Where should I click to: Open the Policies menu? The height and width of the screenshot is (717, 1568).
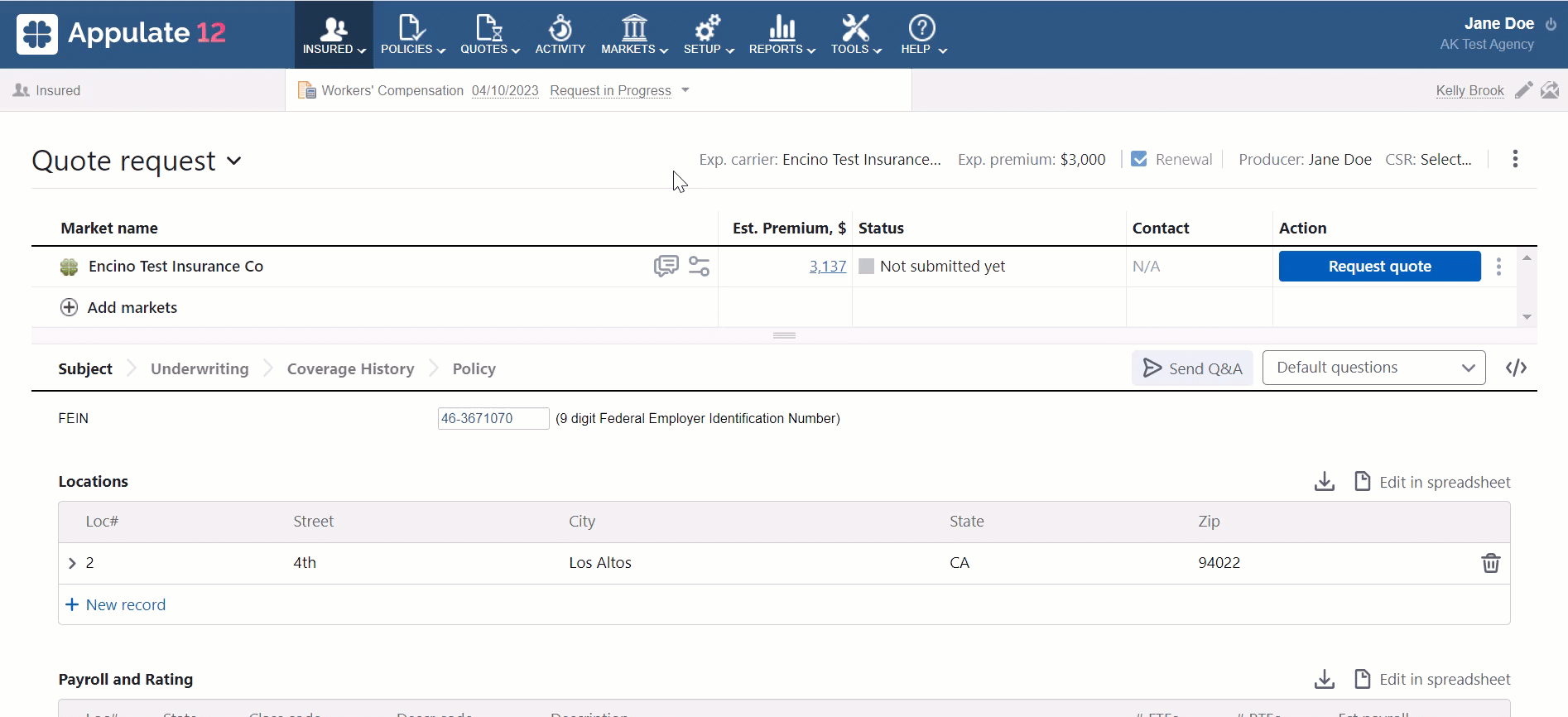pos(412,35)
